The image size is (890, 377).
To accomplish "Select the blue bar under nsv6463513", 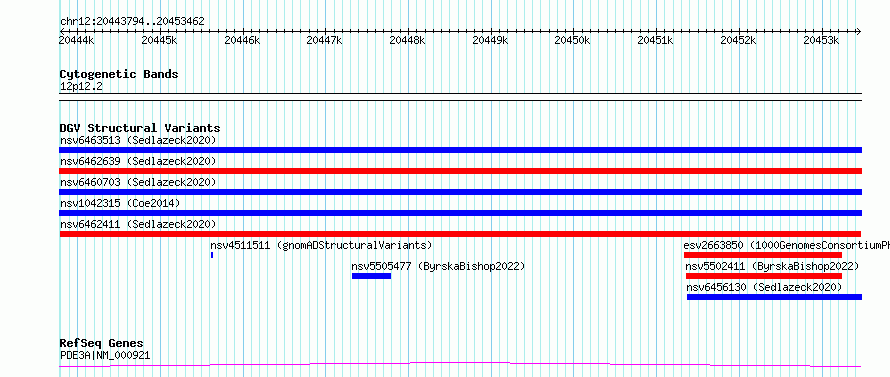I will [x=460, y=150].
